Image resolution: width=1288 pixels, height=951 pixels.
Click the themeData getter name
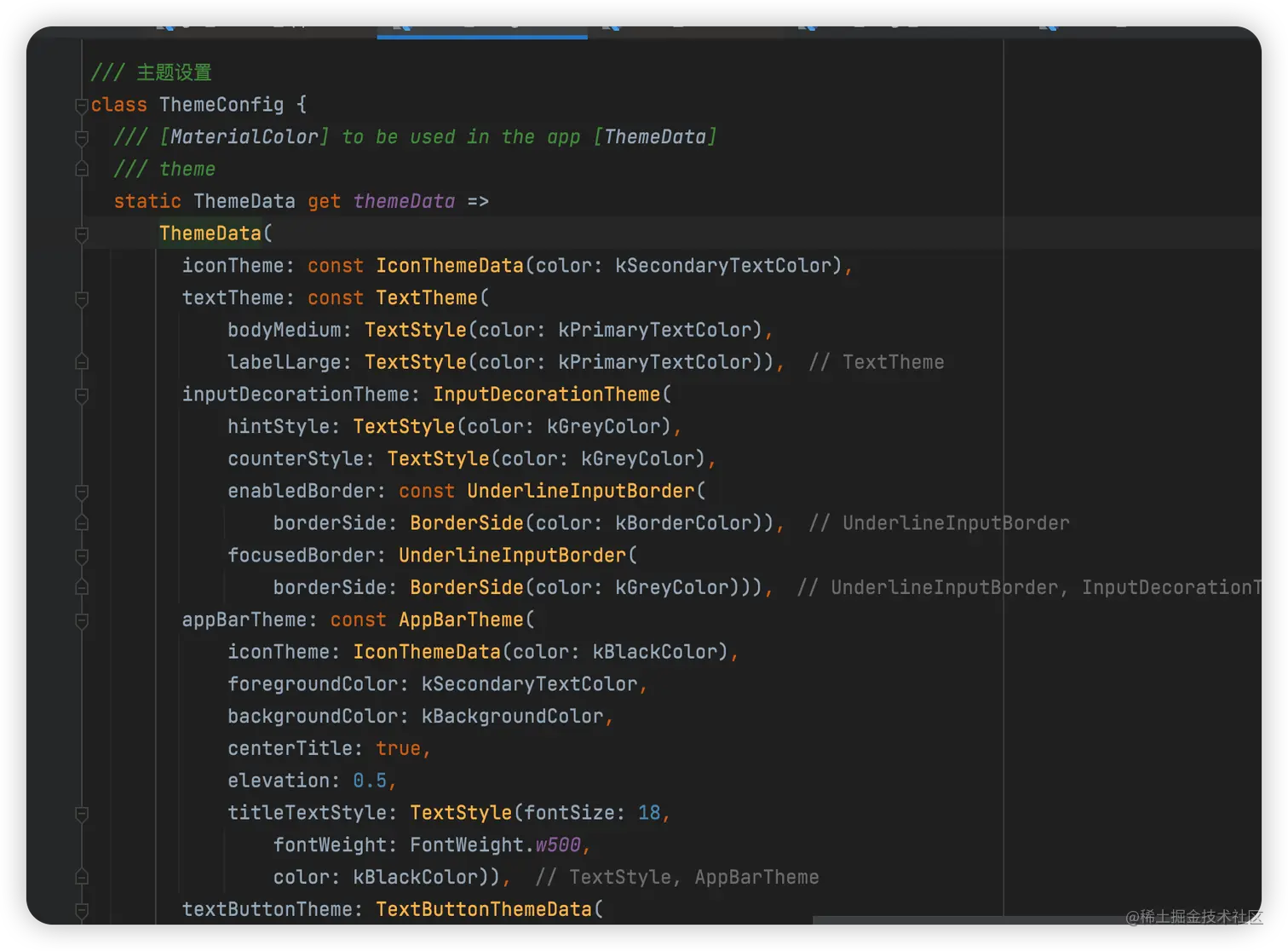pos(404,202)
